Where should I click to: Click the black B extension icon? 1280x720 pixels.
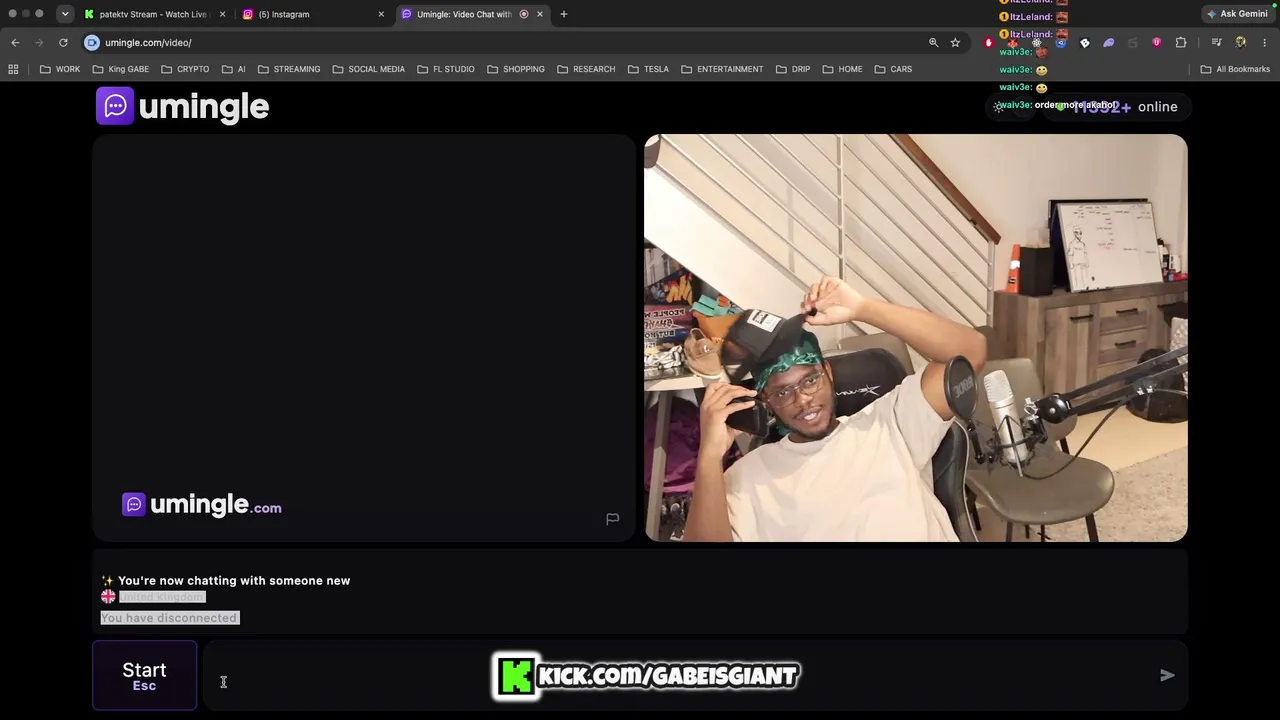point(1085,42)
